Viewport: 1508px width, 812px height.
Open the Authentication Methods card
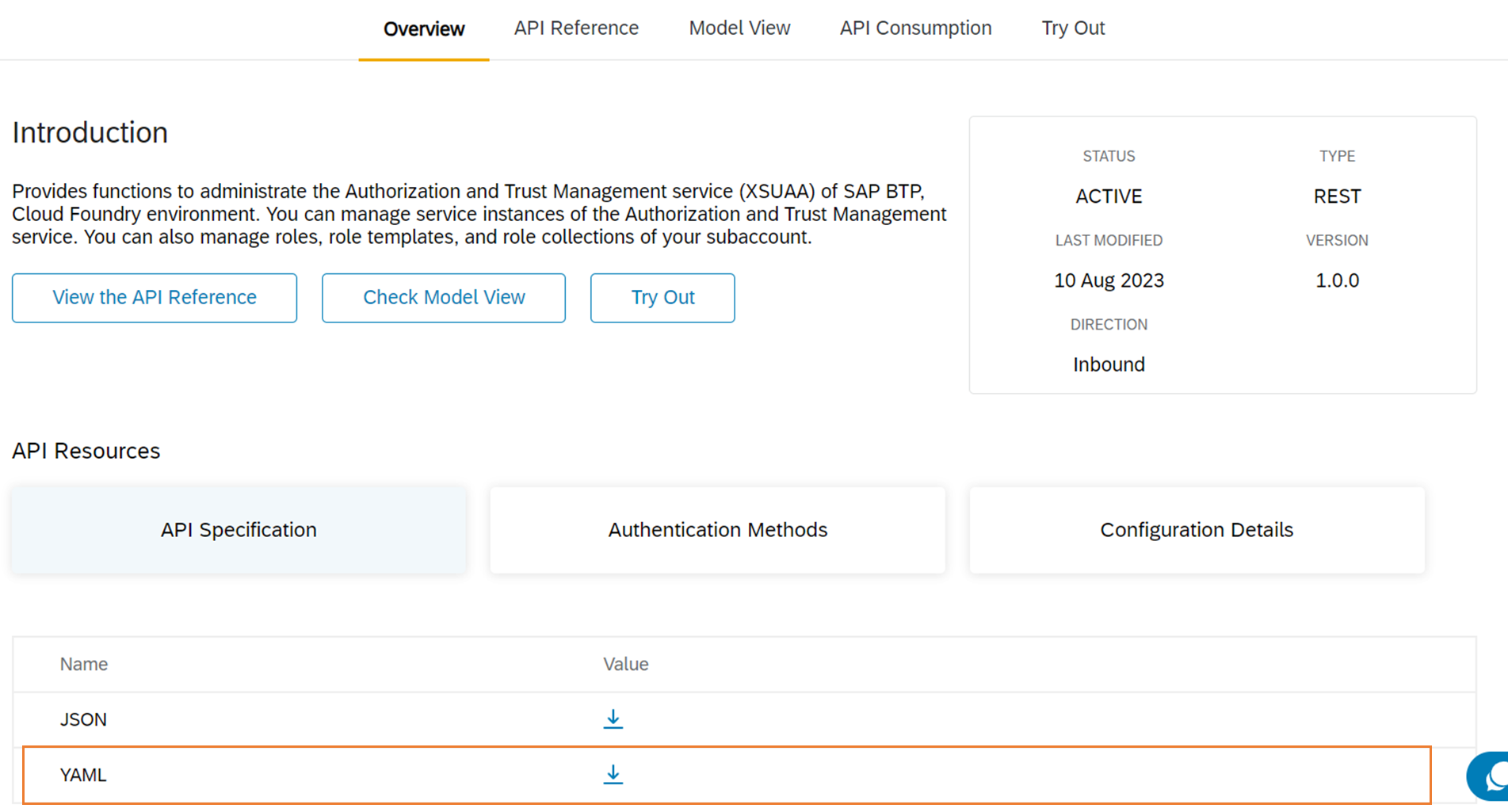(x=717, y=530)
